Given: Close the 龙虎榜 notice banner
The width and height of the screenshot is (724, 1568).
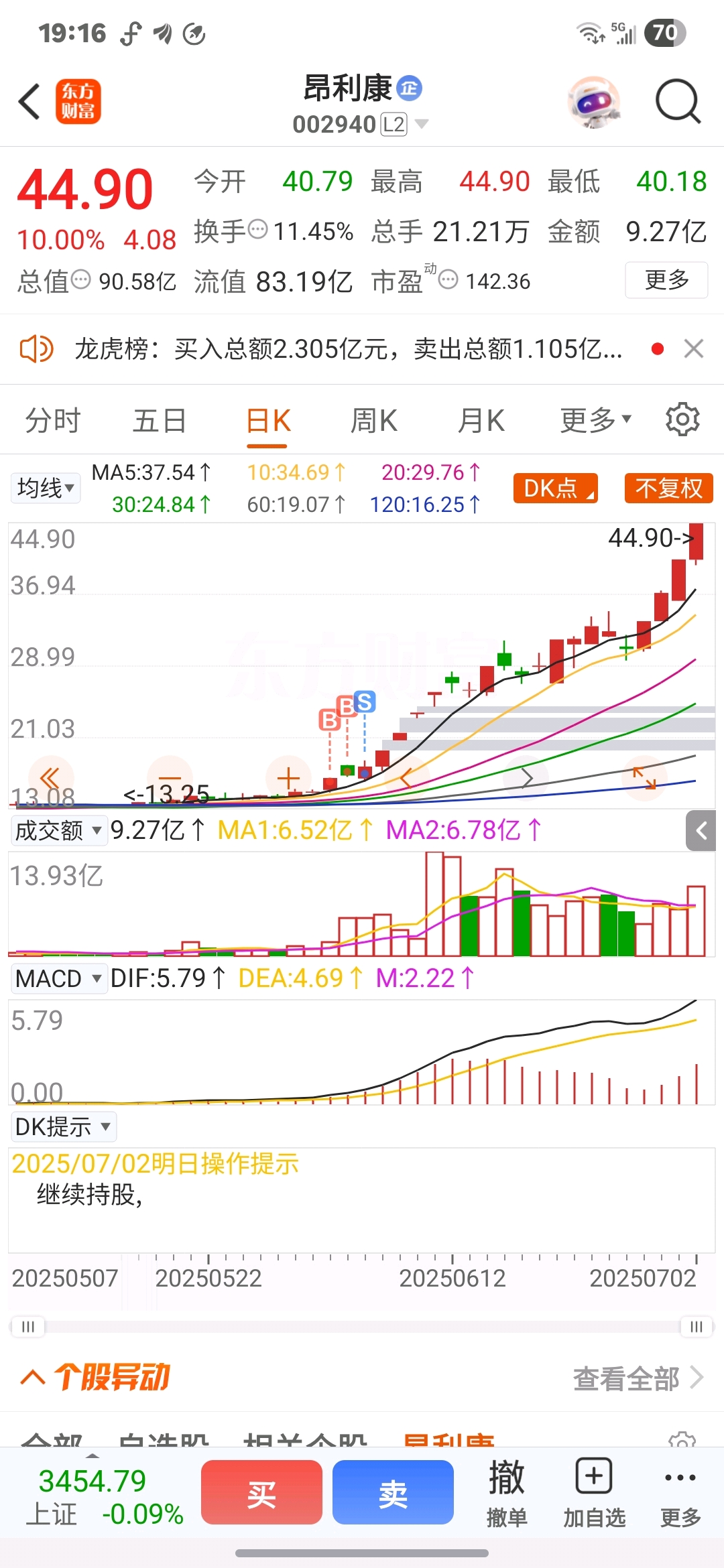Looking at the screenshot, I should [x=693, y=348].
